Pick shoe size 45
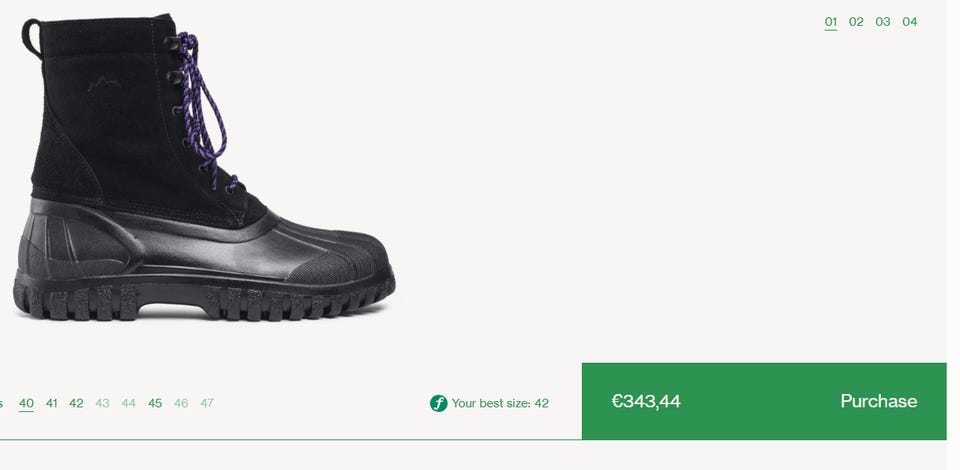 click(x=155, y=403)
